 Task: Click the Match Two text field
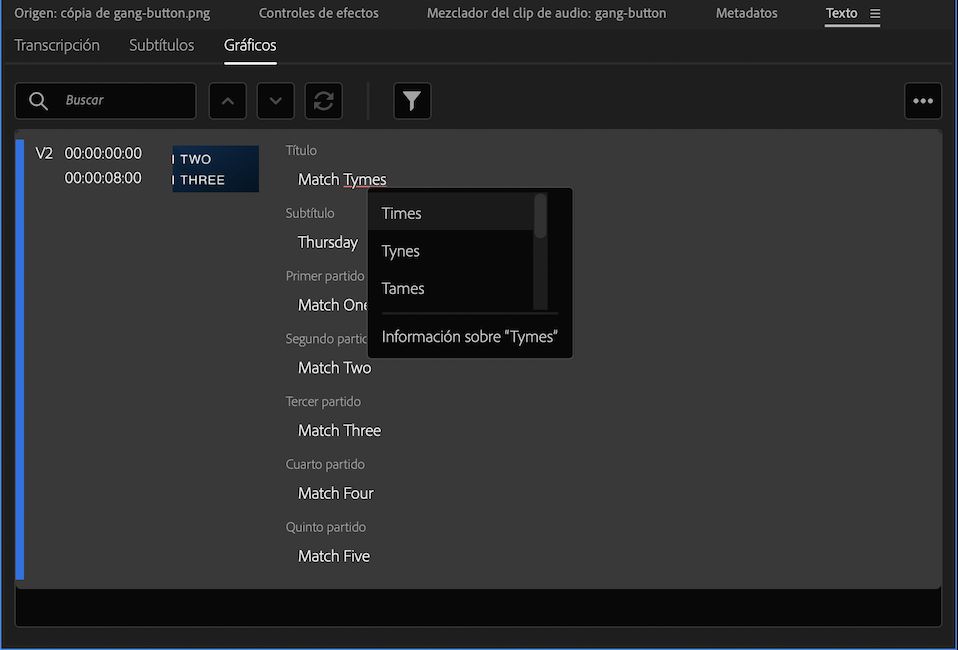pos(334,368)
